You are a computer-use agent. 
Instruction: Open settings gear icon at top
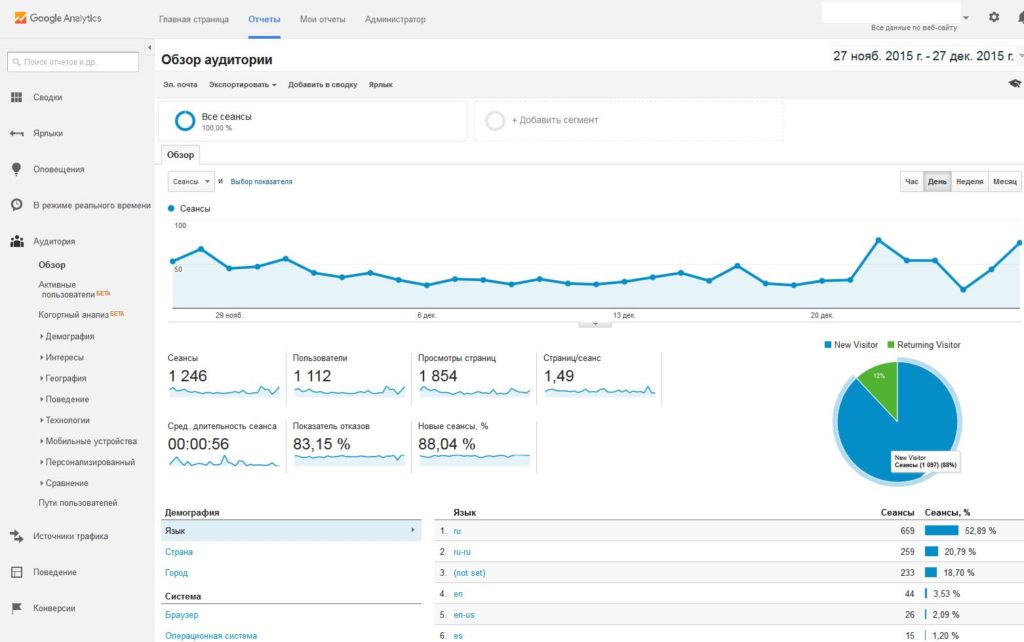(994, 17)
